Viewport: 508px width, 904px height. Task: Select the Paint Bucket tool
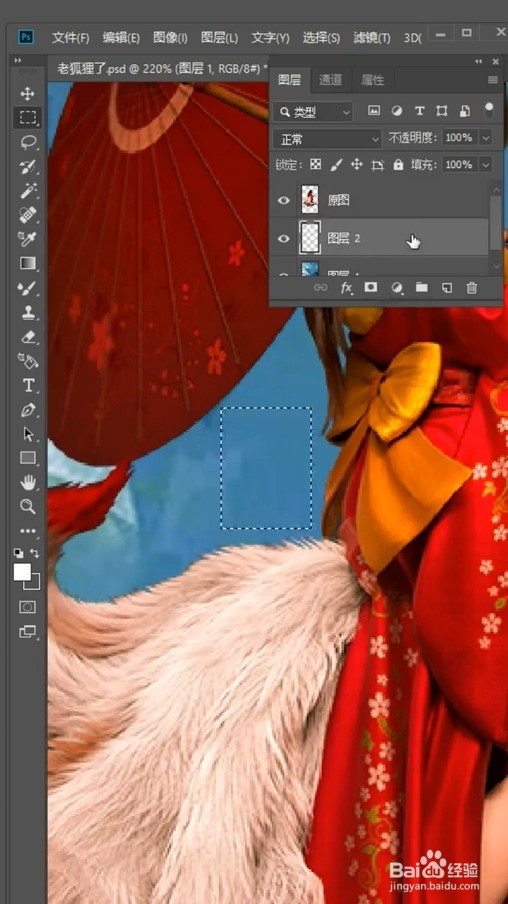[x=27, y=361]
